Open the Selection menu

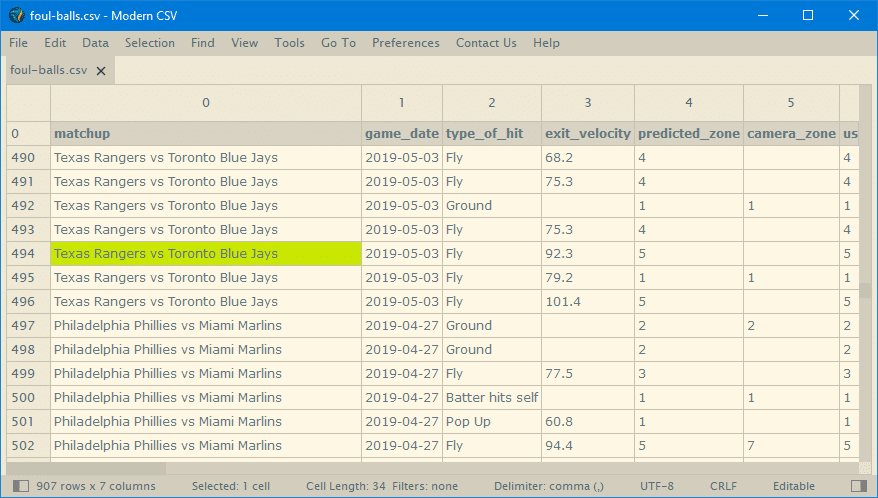coord(150,43)
